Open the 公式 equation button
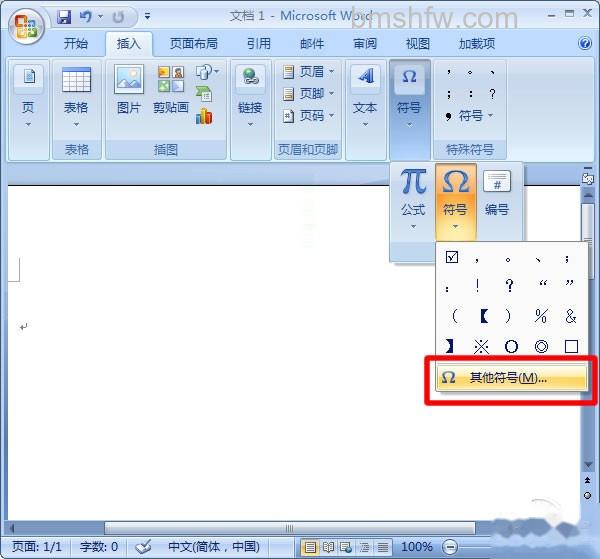600x559 pixels. [x=413, y=200]
